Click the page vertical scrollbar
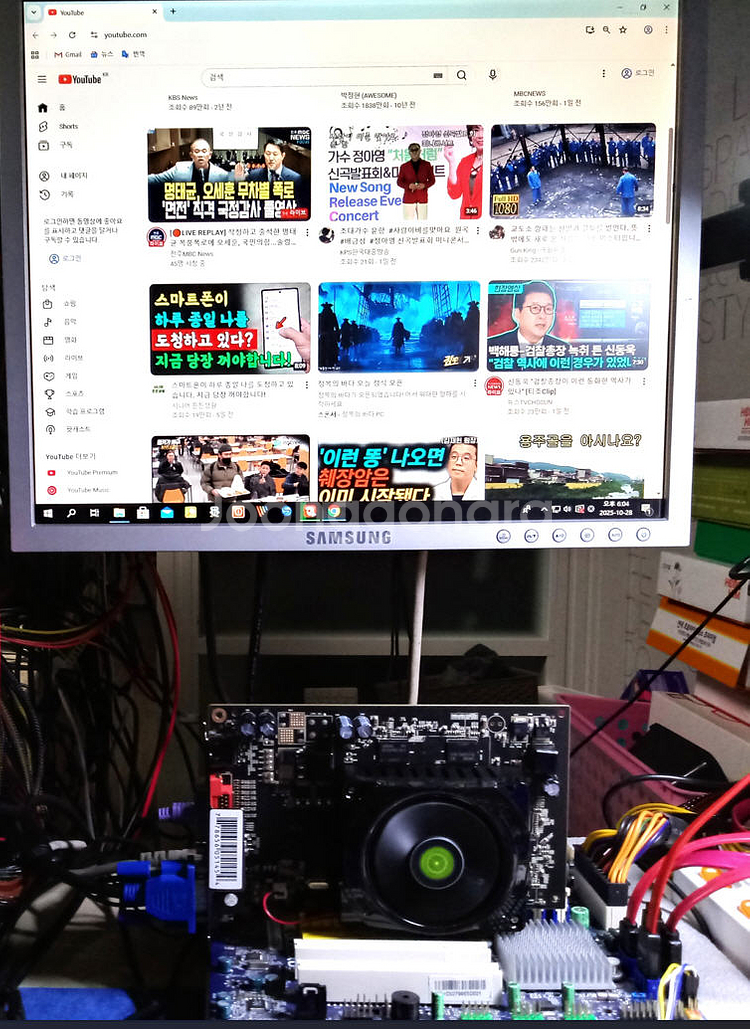The image size is (750, 1029). (669, 176)
